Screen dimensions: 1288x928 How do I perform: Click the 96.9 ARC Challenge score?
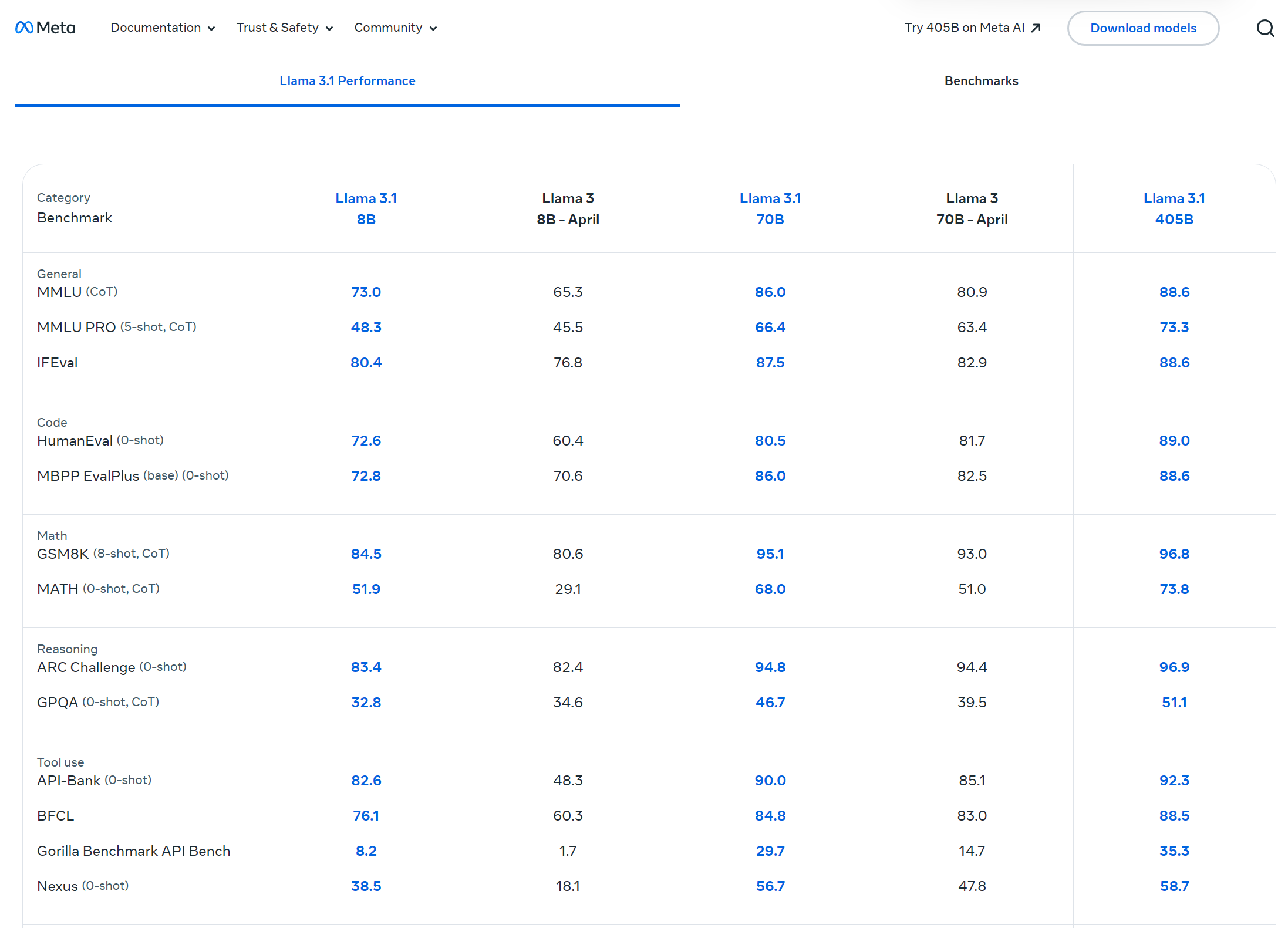1174,667
